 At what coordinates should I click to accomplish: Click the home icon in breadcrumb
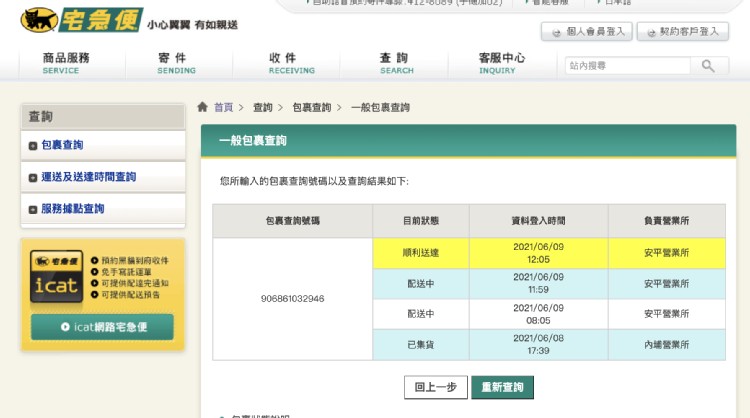coord(202,107)
